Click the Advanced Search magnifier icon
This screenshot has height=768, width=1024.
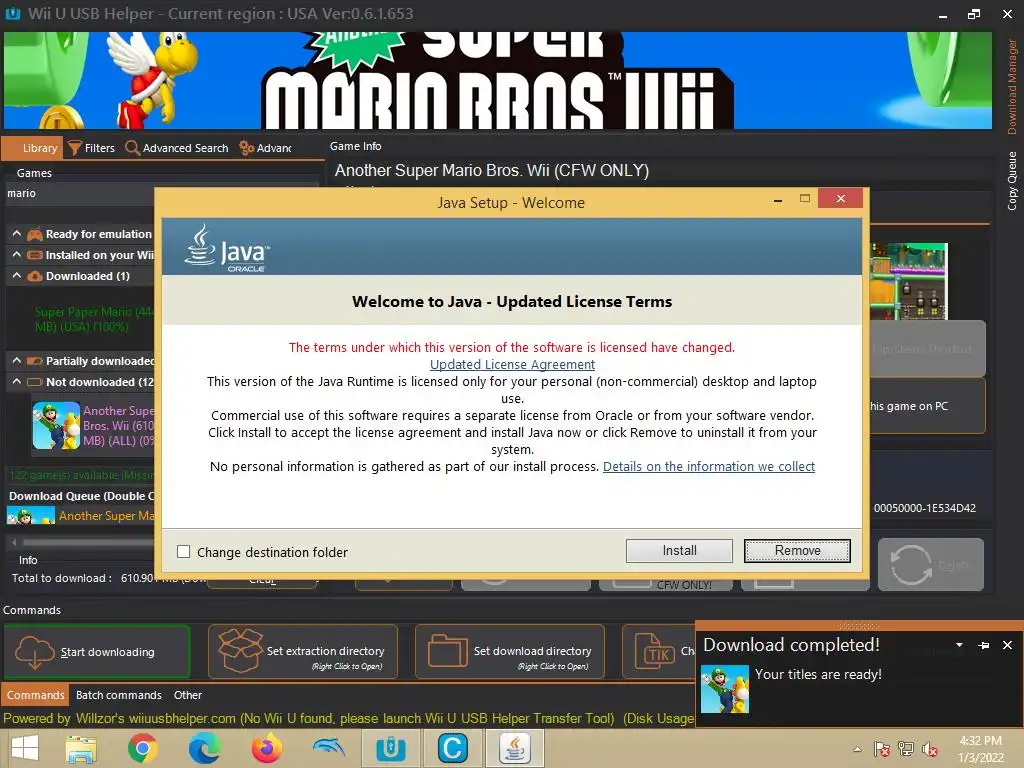tap(132, 148)
